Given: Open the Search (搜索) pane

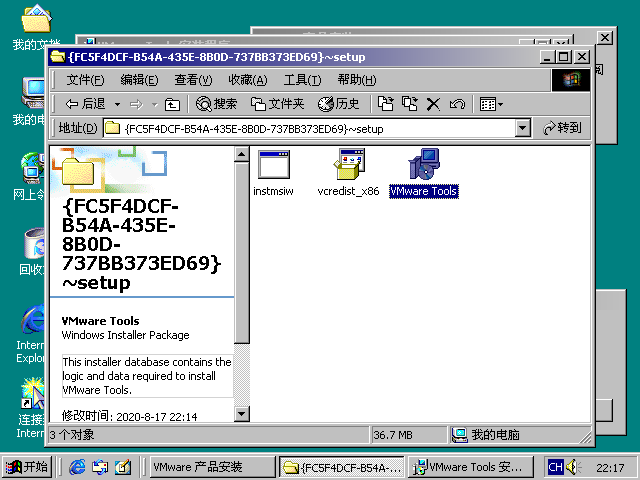Looking at the screenshot, I should pyautogui.click(x=216, y=104).
